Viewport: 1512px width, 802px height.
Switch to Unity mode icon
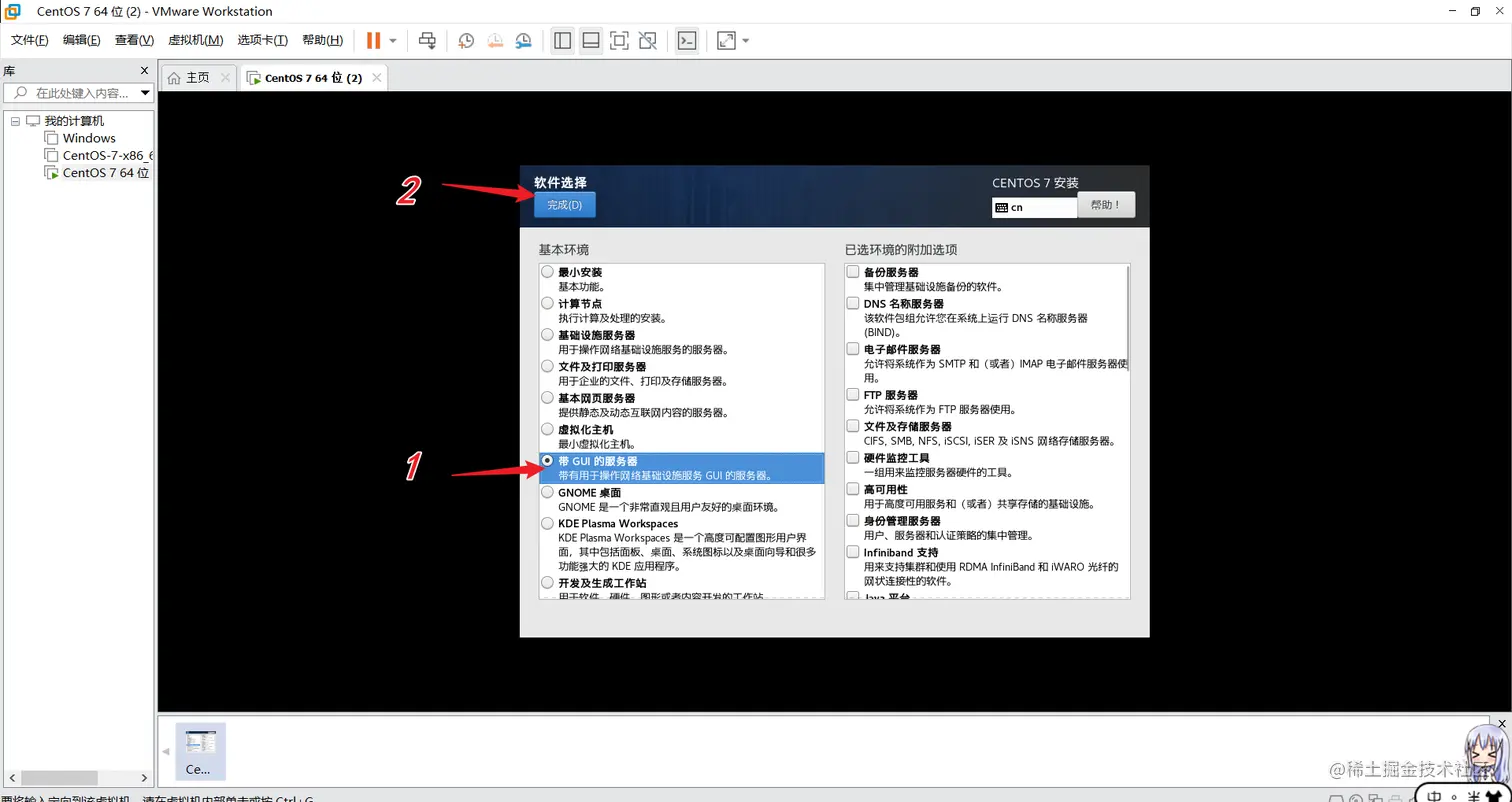coord(647,40)
